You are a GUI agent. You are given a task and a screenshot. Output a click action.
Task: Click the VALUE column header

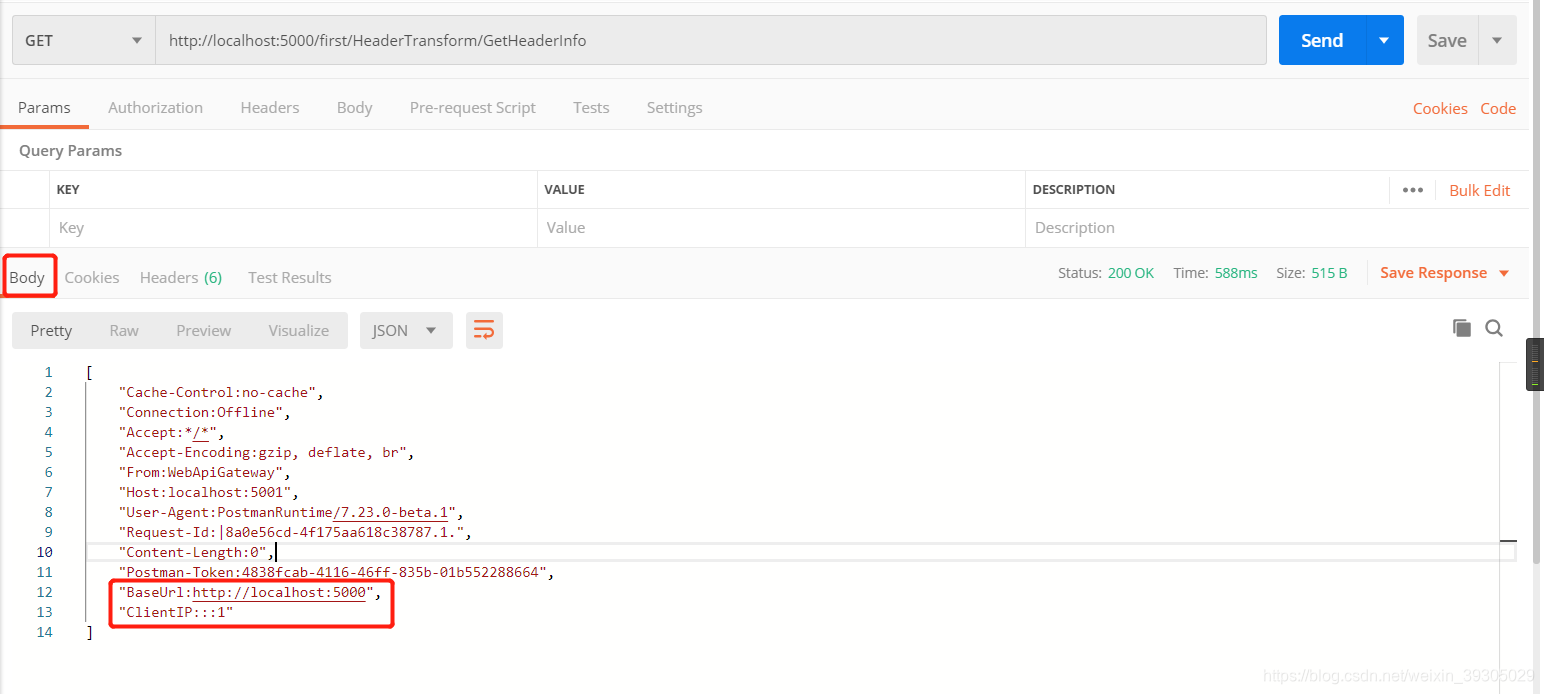tap(565, 190)
